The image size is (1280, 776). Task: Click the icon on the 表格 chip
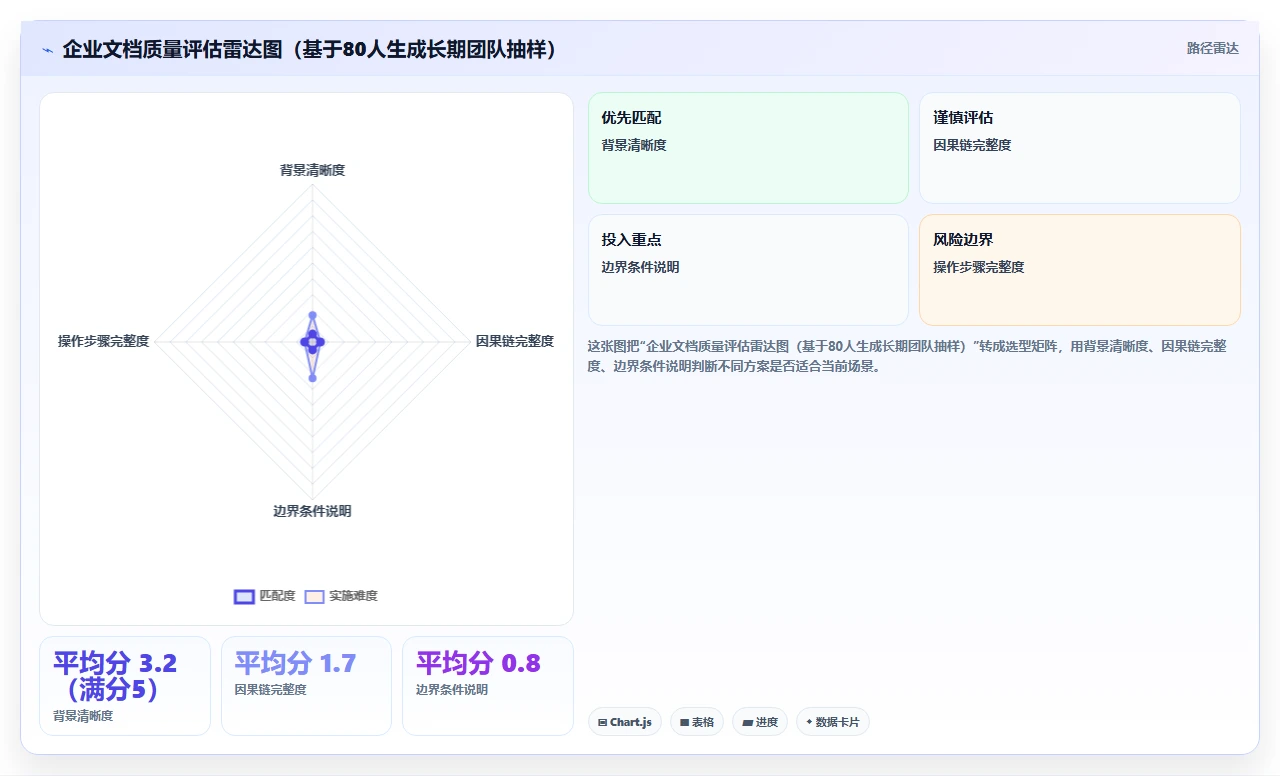685,722
